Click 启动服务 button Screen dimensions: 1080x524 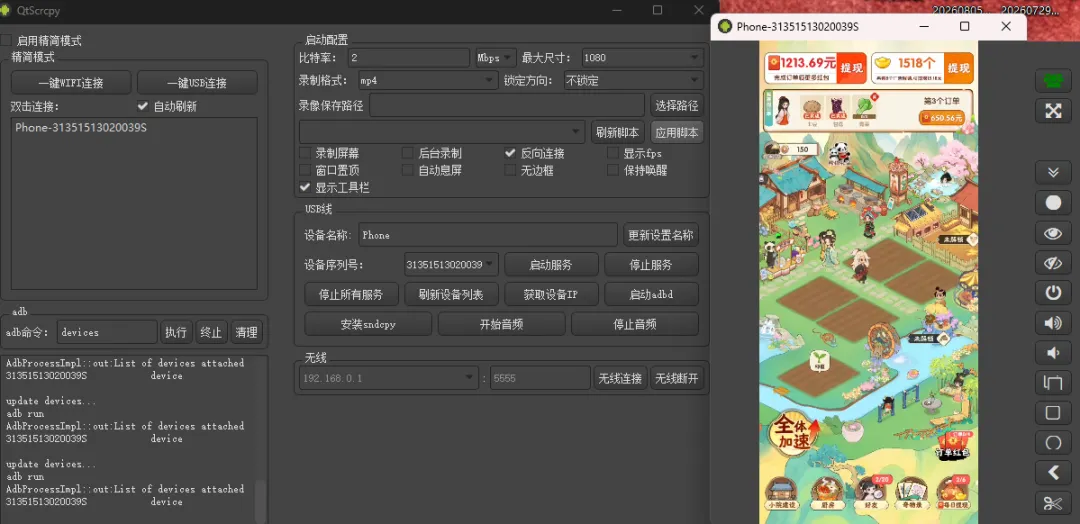click(x=551, y=264)
